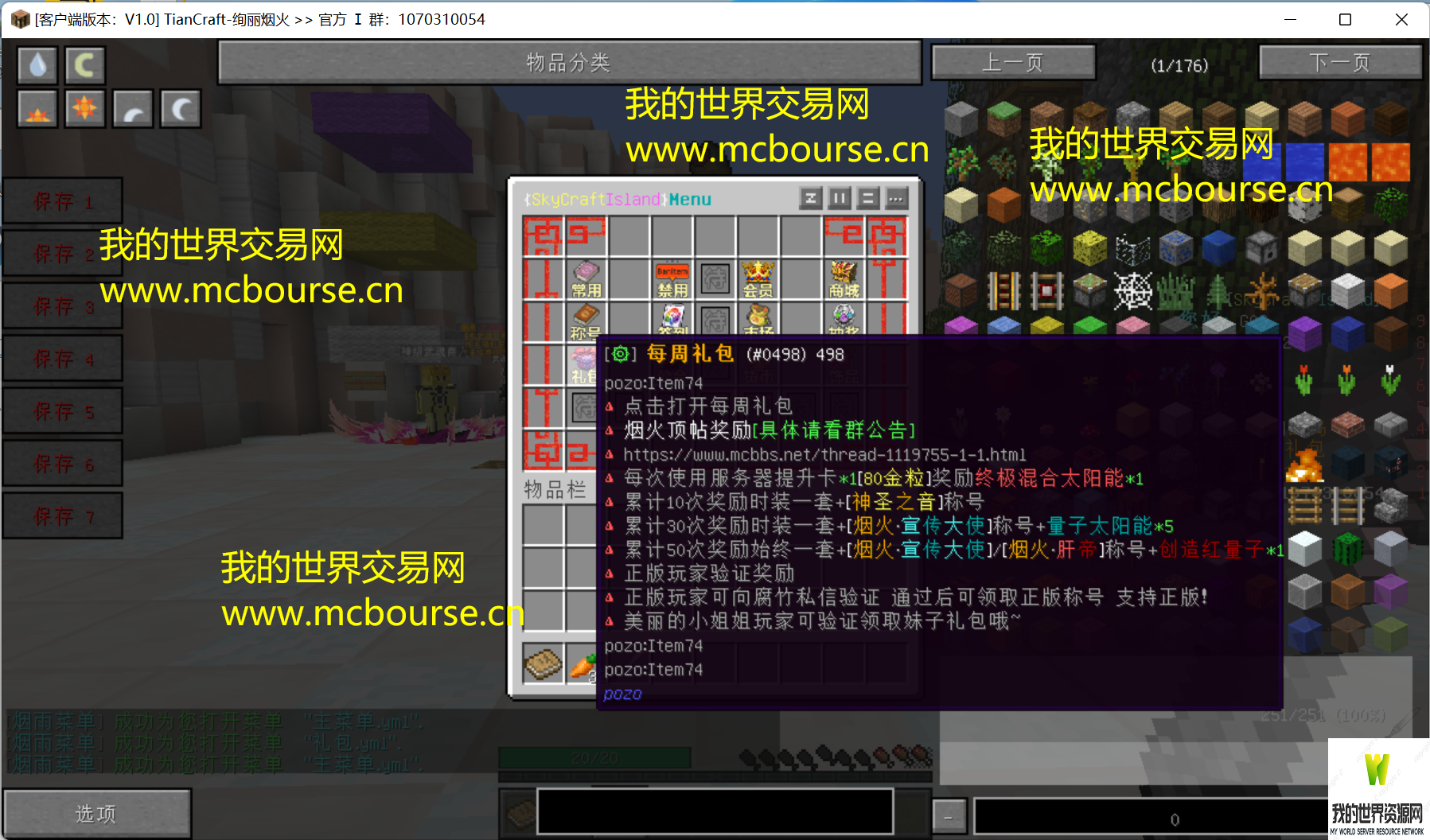
Task: Toggle rain with the water drop icon
Action: [37, 65]
